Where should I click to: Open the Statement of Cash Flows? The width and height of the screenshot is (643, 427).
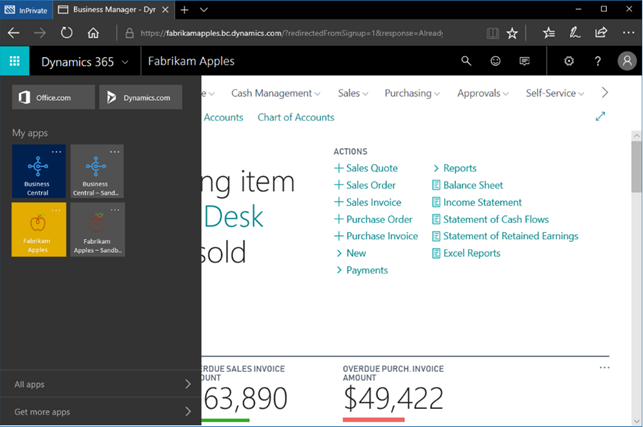[x=490, y=219]
